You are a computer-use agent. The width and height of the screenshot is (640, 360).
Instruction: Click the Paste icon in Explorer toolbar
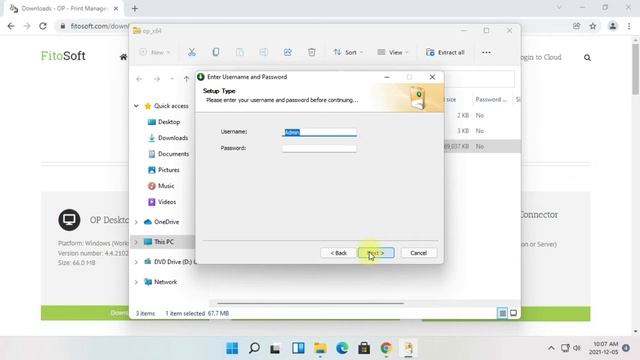[240, 52]
